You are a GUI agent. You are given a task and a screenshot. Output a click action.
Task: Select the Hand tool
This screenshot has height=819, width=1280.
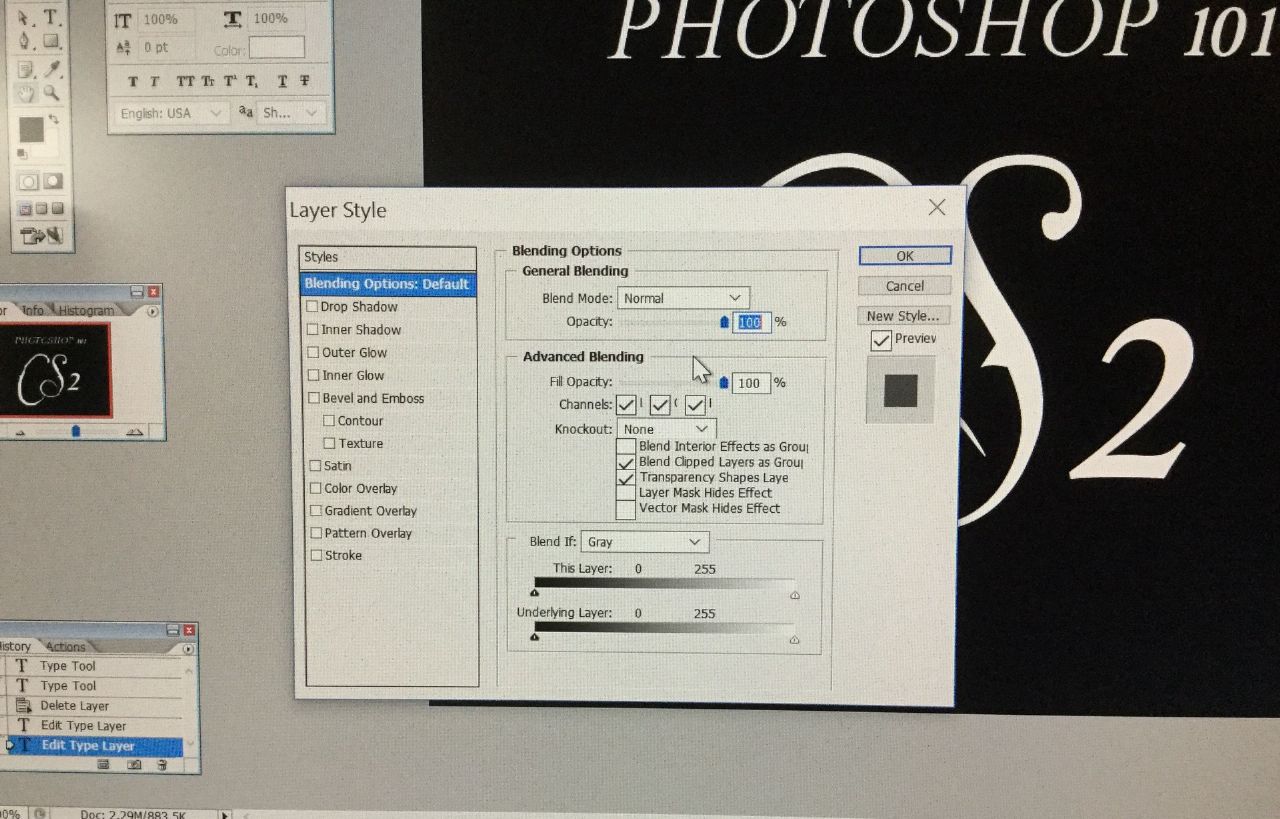pos(27,93)
